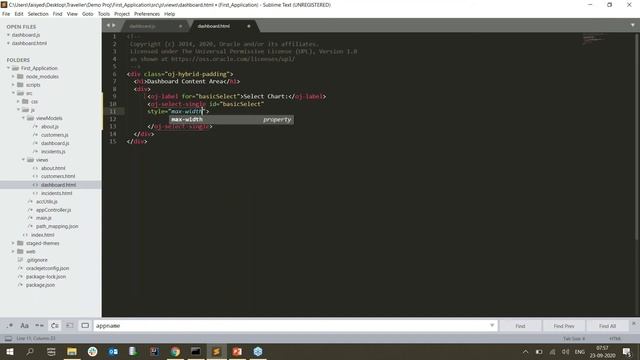Screen dimensions: 640x360
Task: Toggle whole word matching in find bar
Action: click(x=40, y=326)
